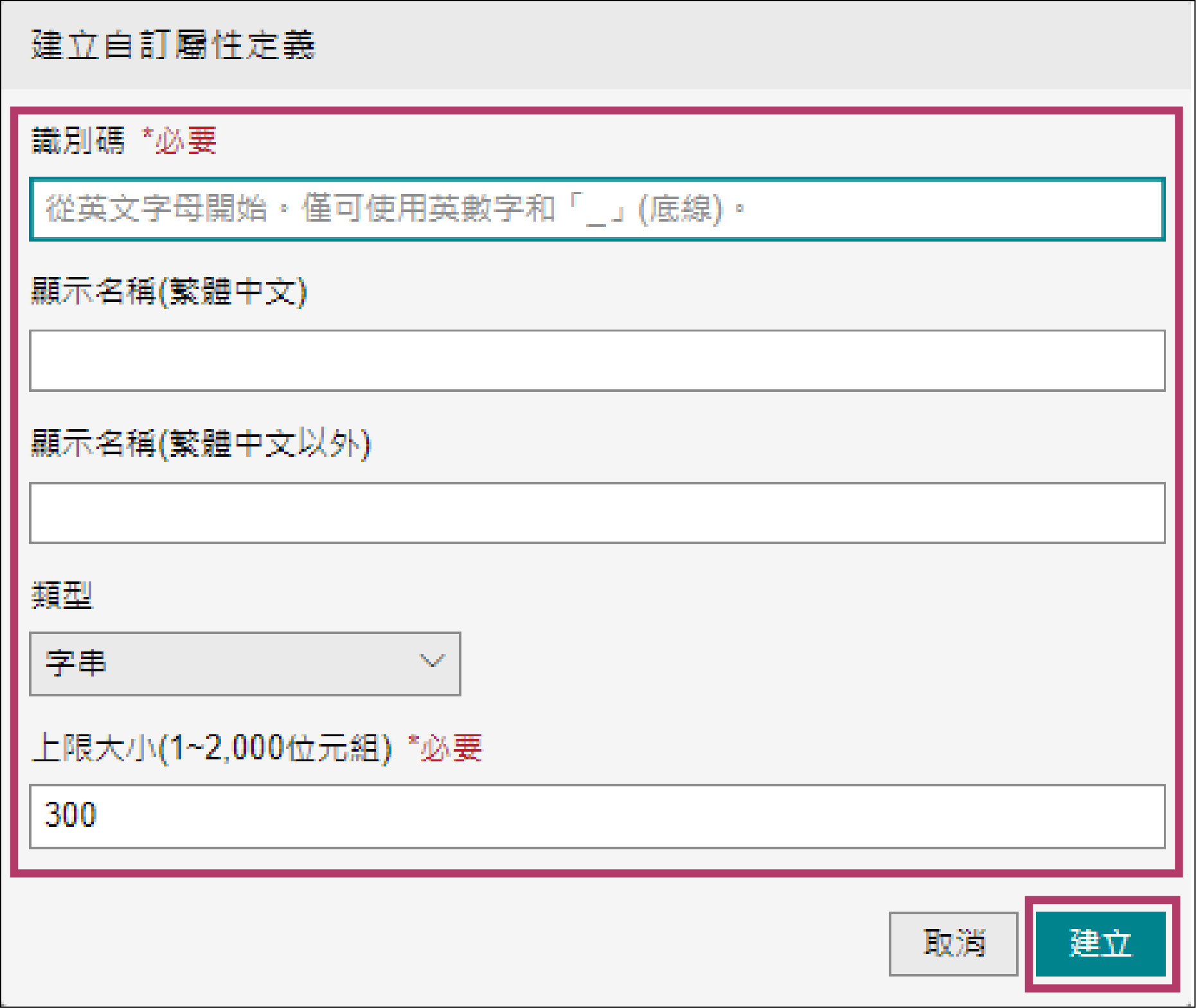Open the 類型 dropdown showing 字串
Screen dimensions: 1196x1008
[x=244, y=664]
